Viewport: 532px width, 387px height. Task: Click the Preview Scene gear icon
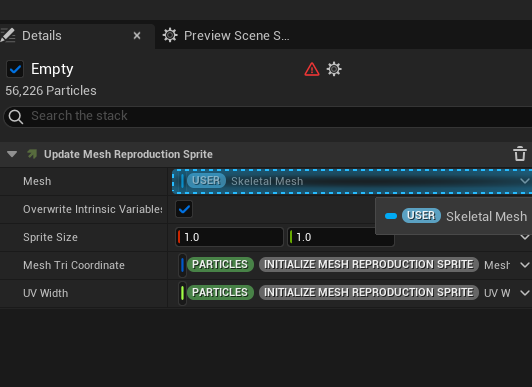[170, 35]
